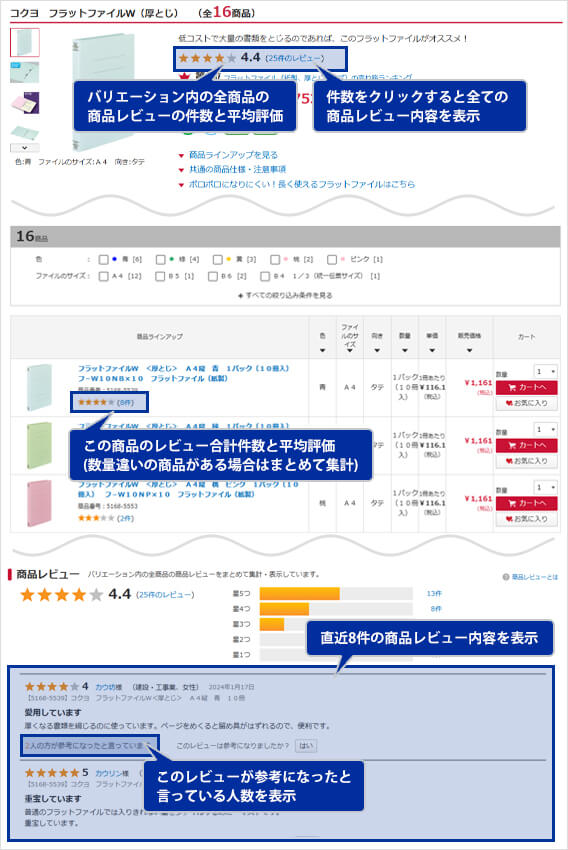Screen dimensions: 568x850
Task: Open the 25件のレビュー link beside the top rating
Action: 295,58
